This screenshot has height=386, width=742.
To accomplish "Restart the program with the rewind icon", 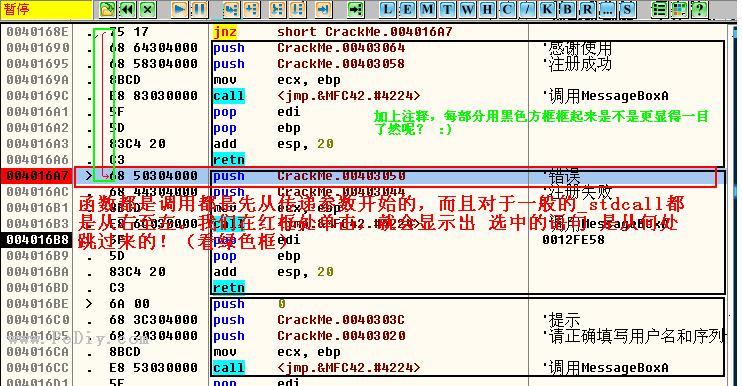I will point(128,9).
